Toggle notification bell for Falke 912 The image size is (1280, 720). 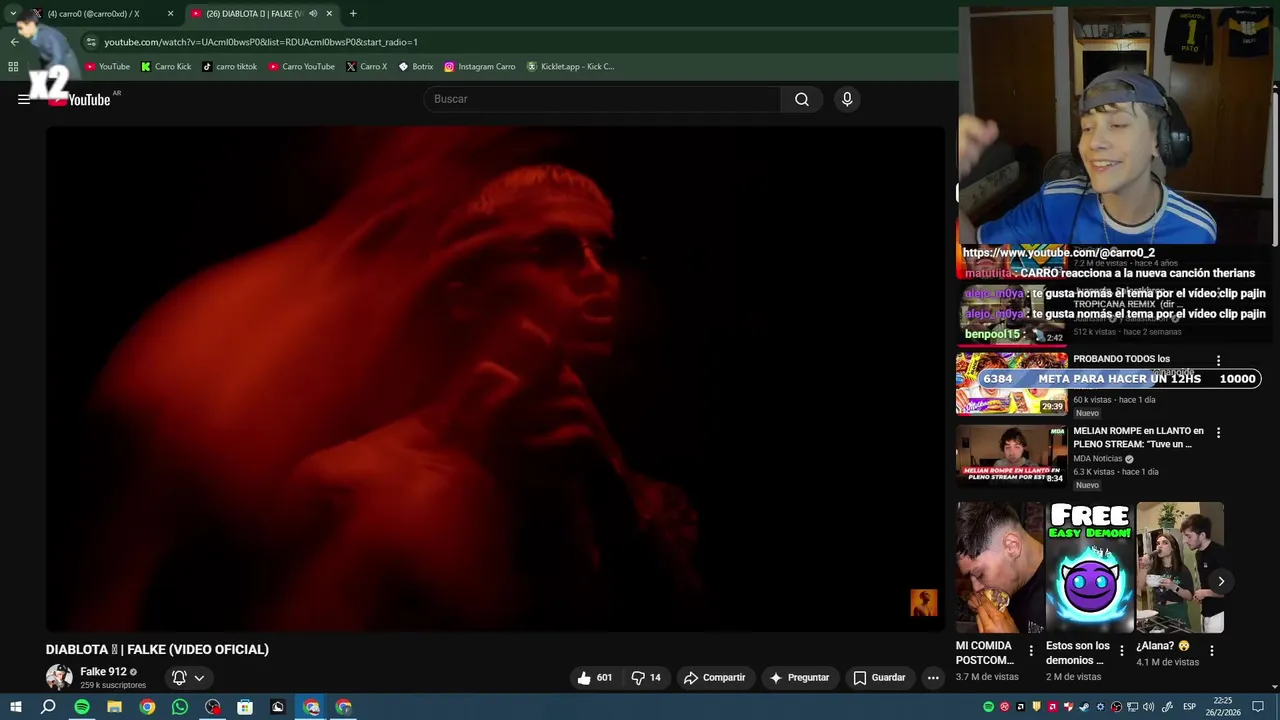179,677
